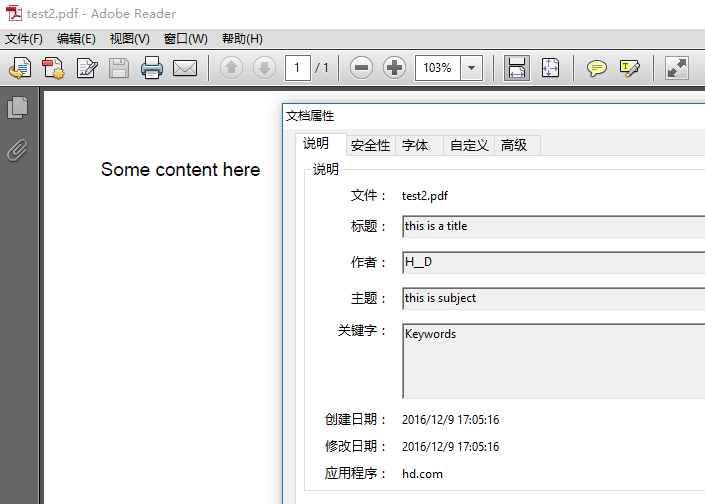Open the 窗口(W) menu
The height and width of the screenshot is (504, 705).
pos(186,39)
